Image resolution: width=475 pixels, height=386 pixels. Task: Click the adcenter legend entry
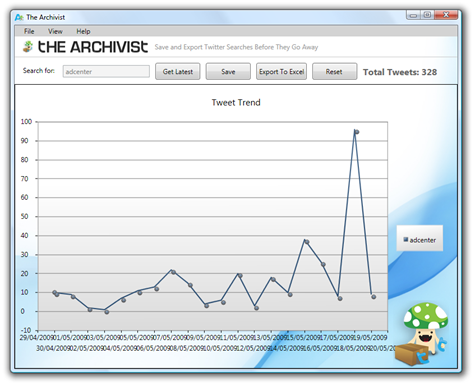pos(420,240)
